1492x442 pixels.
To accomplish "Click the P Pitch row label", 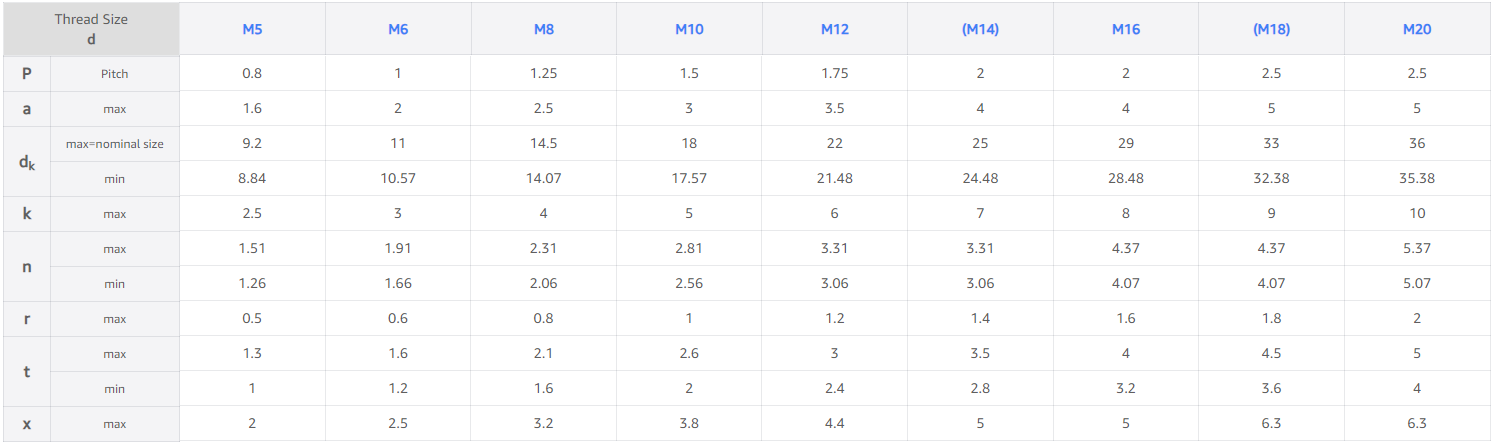I will pyautogui.click(x=27, y=73).
